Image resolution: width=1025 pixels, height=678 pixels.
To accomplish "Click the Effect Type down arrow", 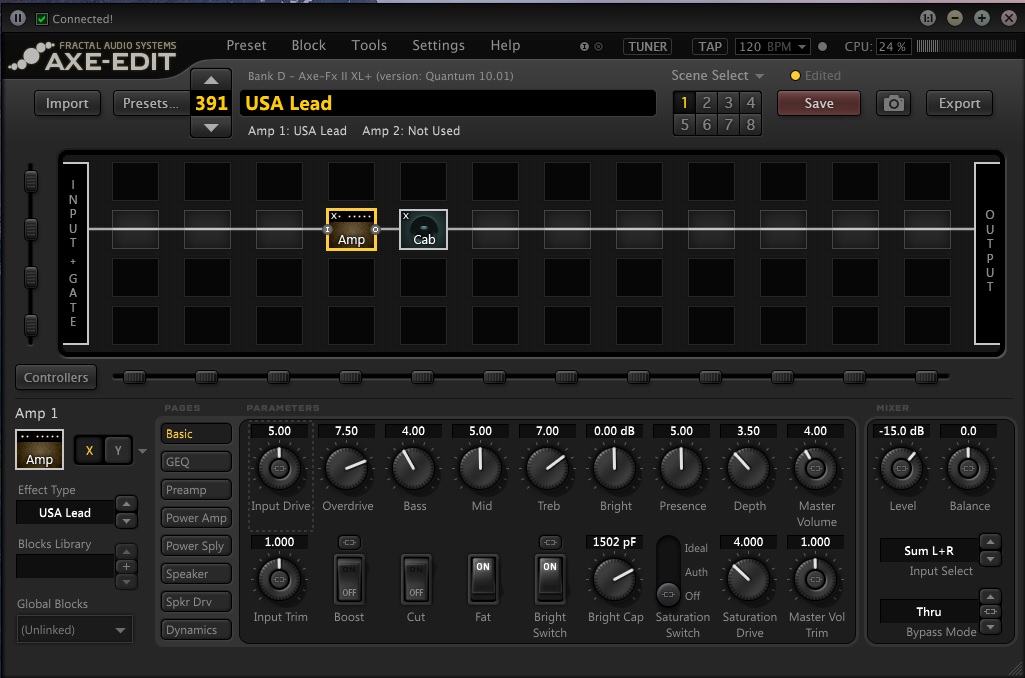I will (x=126, y=520).
